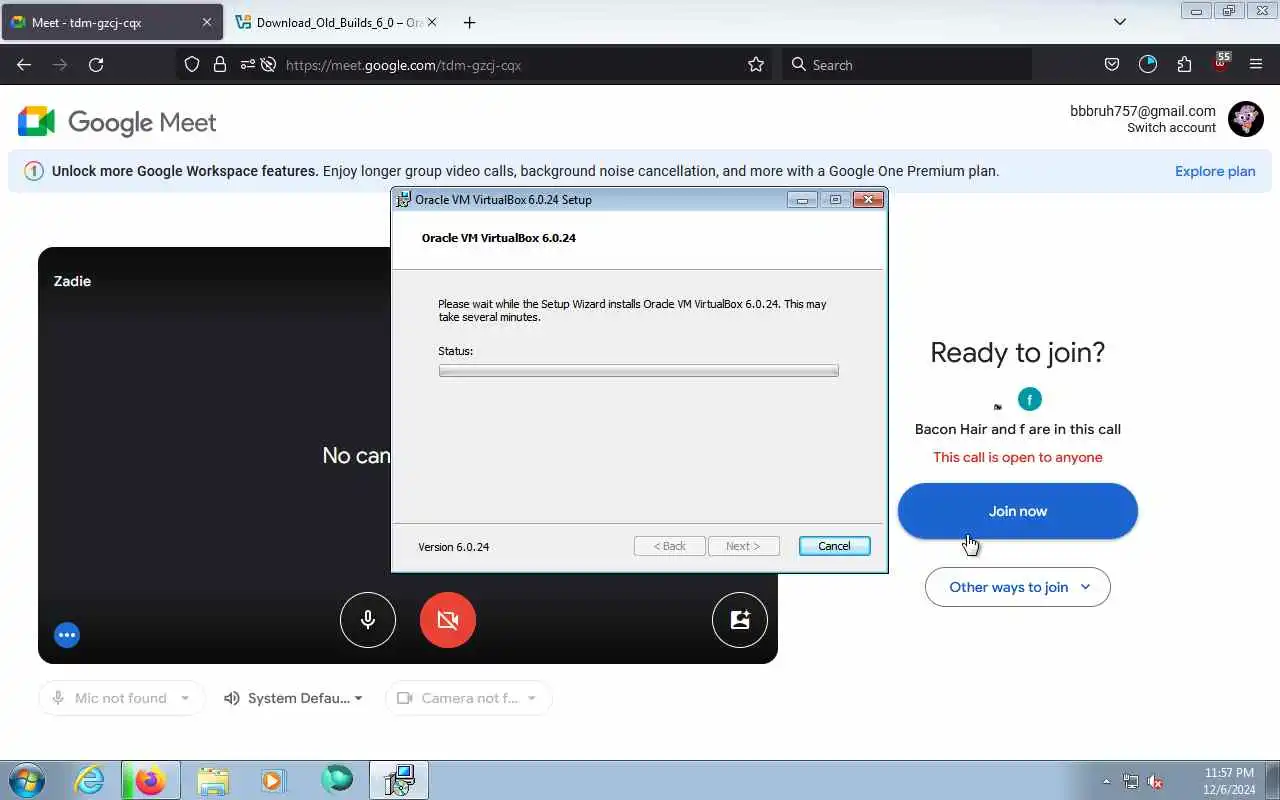Open the Firefox application menu
Viewport: 1280px width, 800px height.
(x=1256, y=65)
